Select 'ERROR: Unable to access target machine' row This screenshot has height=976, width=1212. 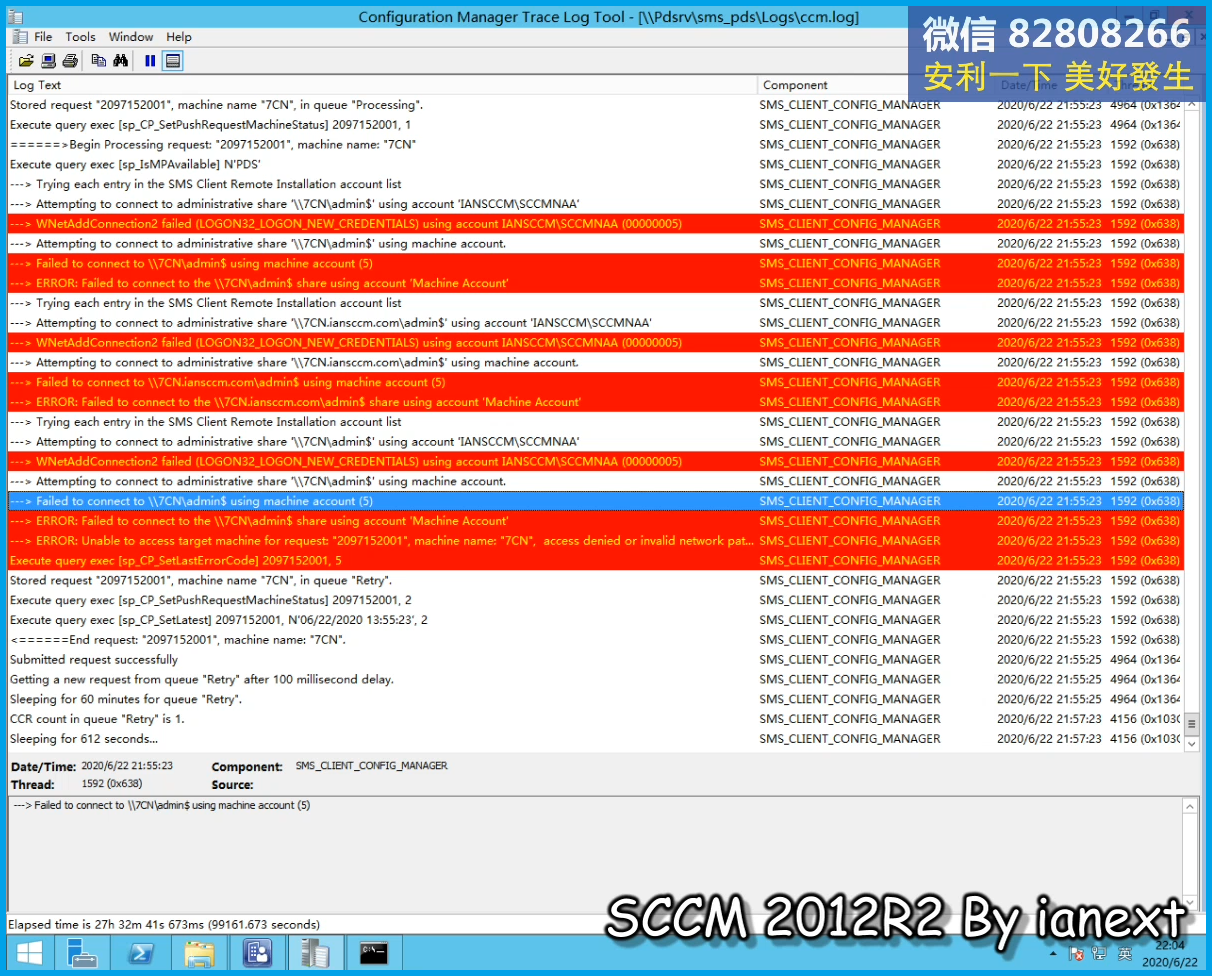point(595,541)
